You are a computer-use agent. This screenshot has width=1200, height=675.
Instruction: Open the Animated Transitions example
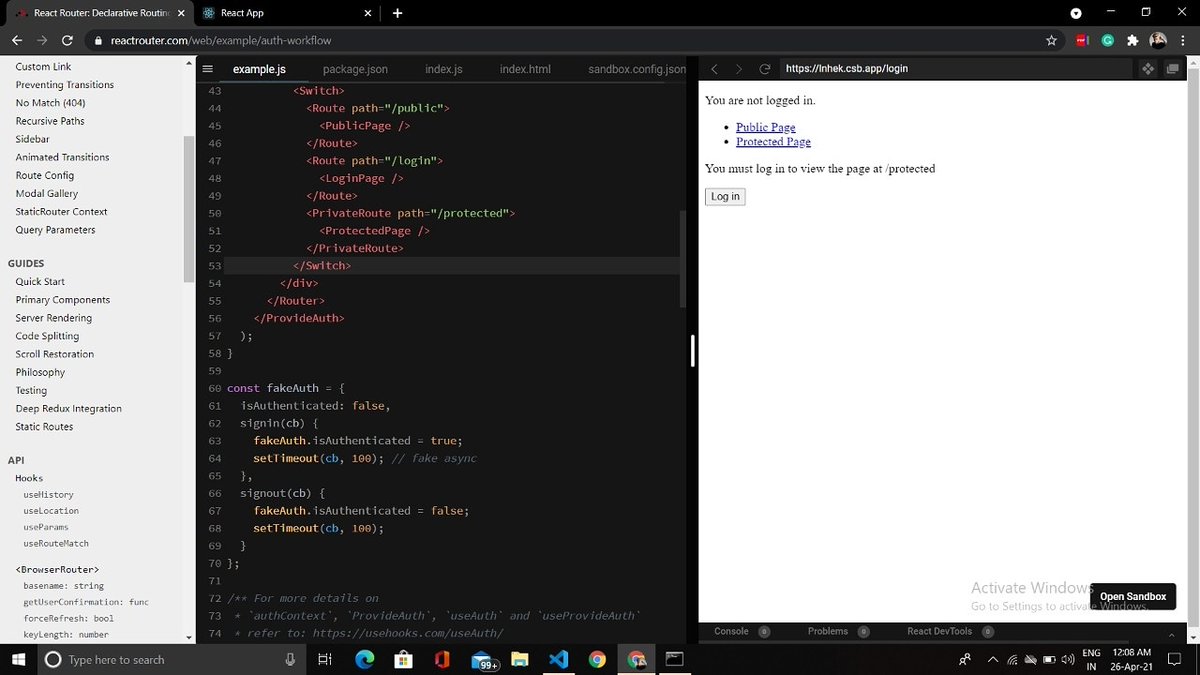click(x=62, y=157)
